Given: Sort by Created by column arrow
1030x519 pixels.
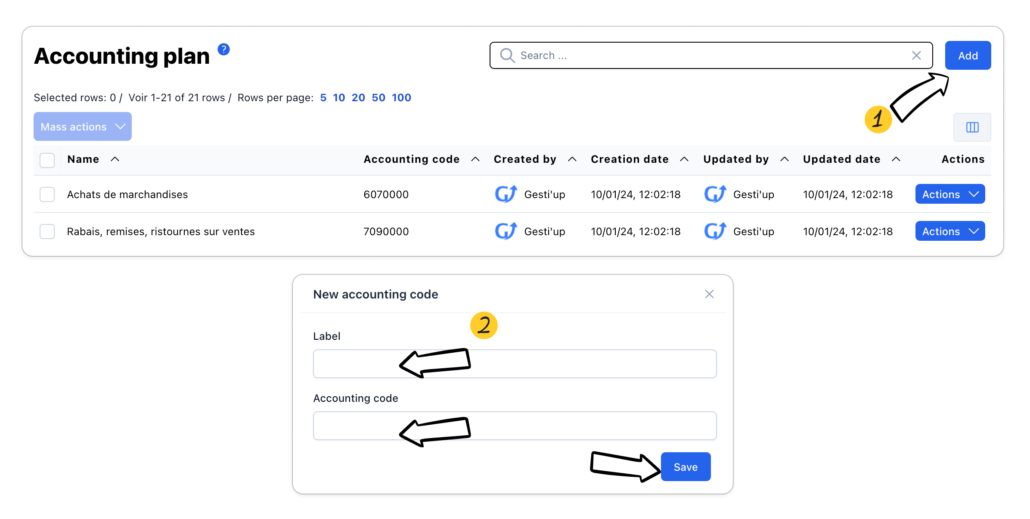Looking at the screenshot, I should point(572,159).
